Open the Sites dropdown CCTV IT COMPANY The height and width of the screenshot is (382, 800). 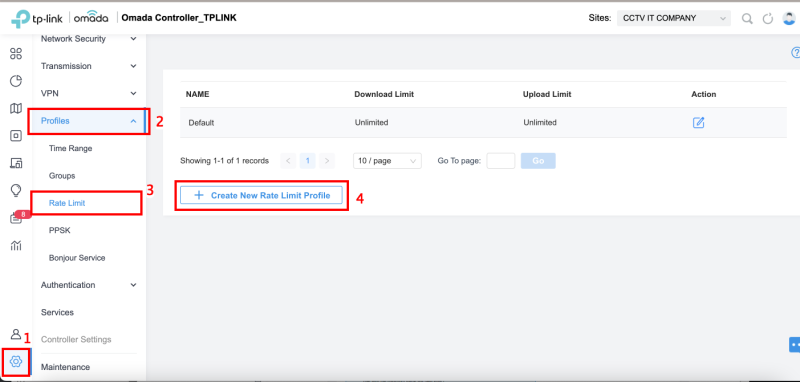(674, 18)
